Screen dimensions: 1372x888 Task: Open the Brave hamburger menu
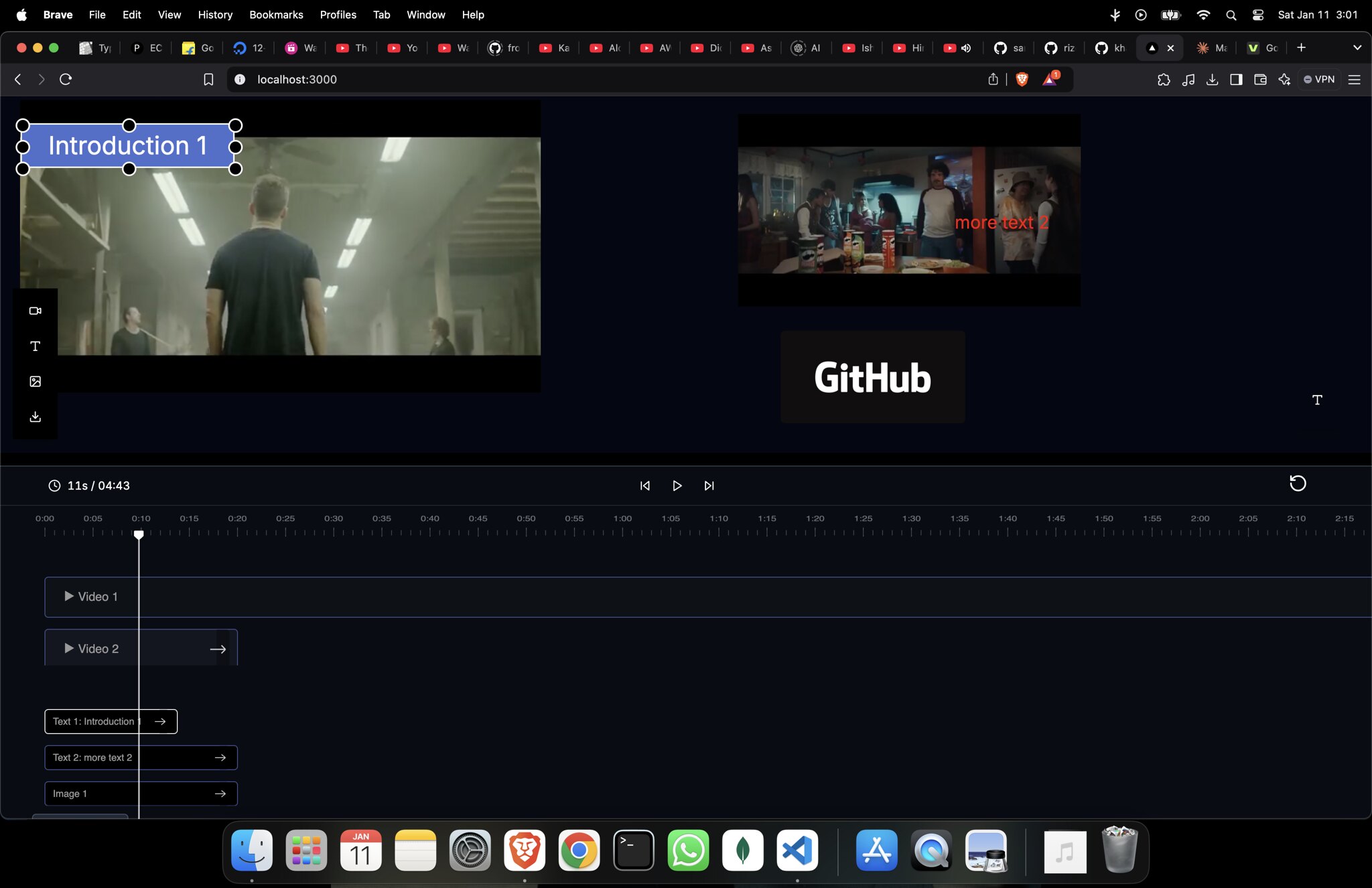click(1354, 79)
